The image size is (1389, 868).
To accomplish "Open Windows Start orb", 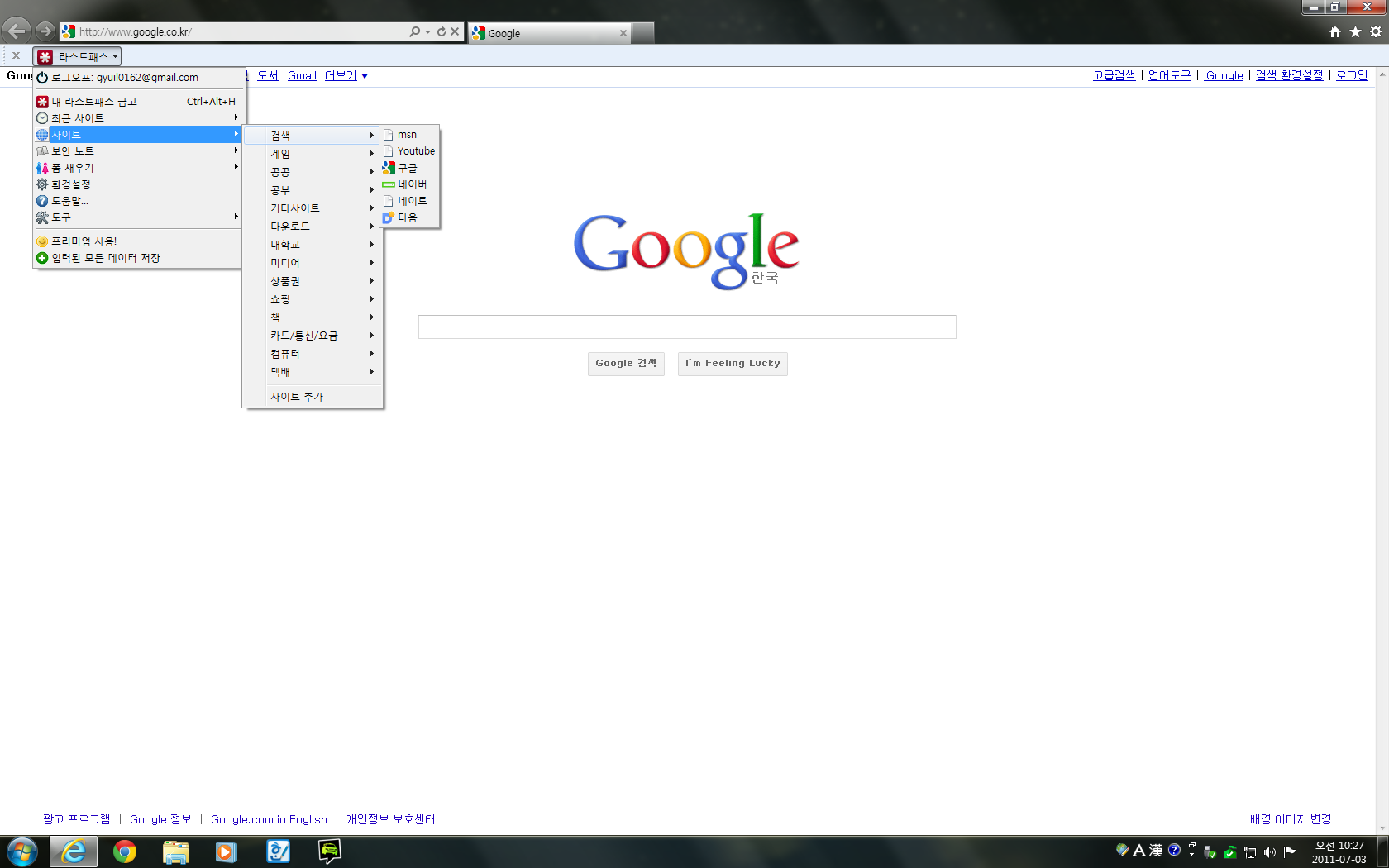I will click(22, 851).
